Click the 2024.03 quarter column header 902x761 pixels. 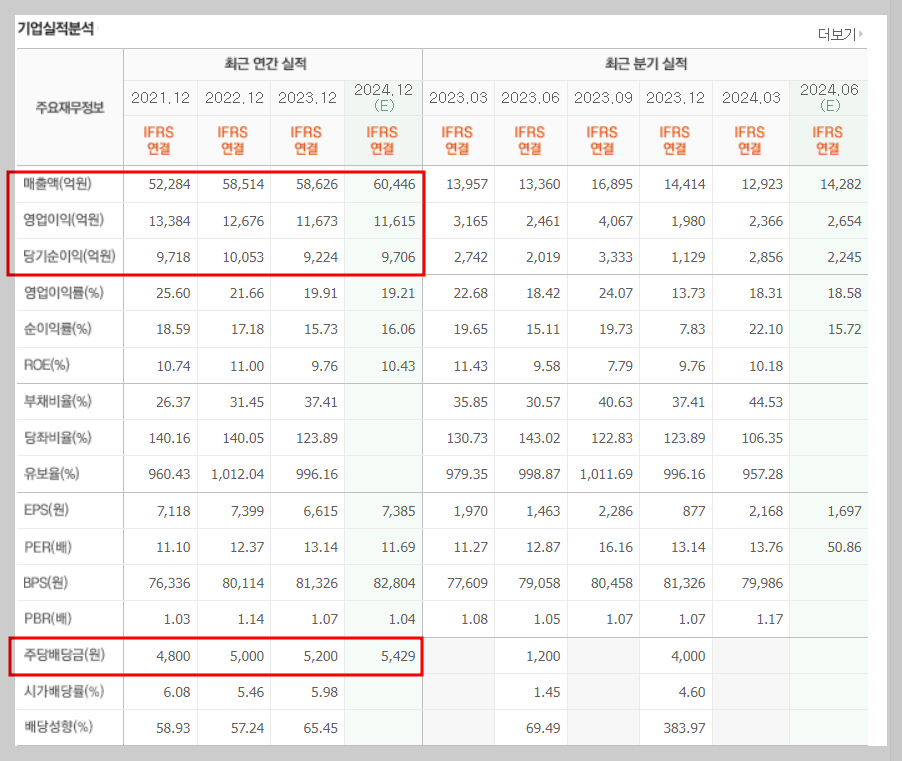pyautogui.click(x=751, y=98)
